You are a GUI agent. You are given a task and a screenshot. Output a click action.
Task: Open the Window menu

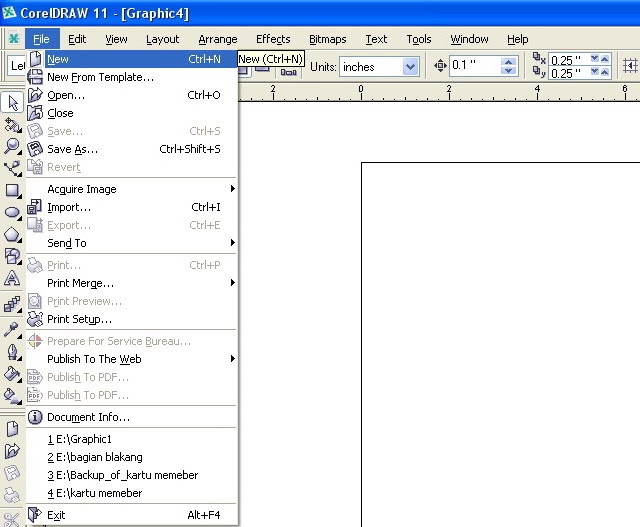tap(469, 39)
